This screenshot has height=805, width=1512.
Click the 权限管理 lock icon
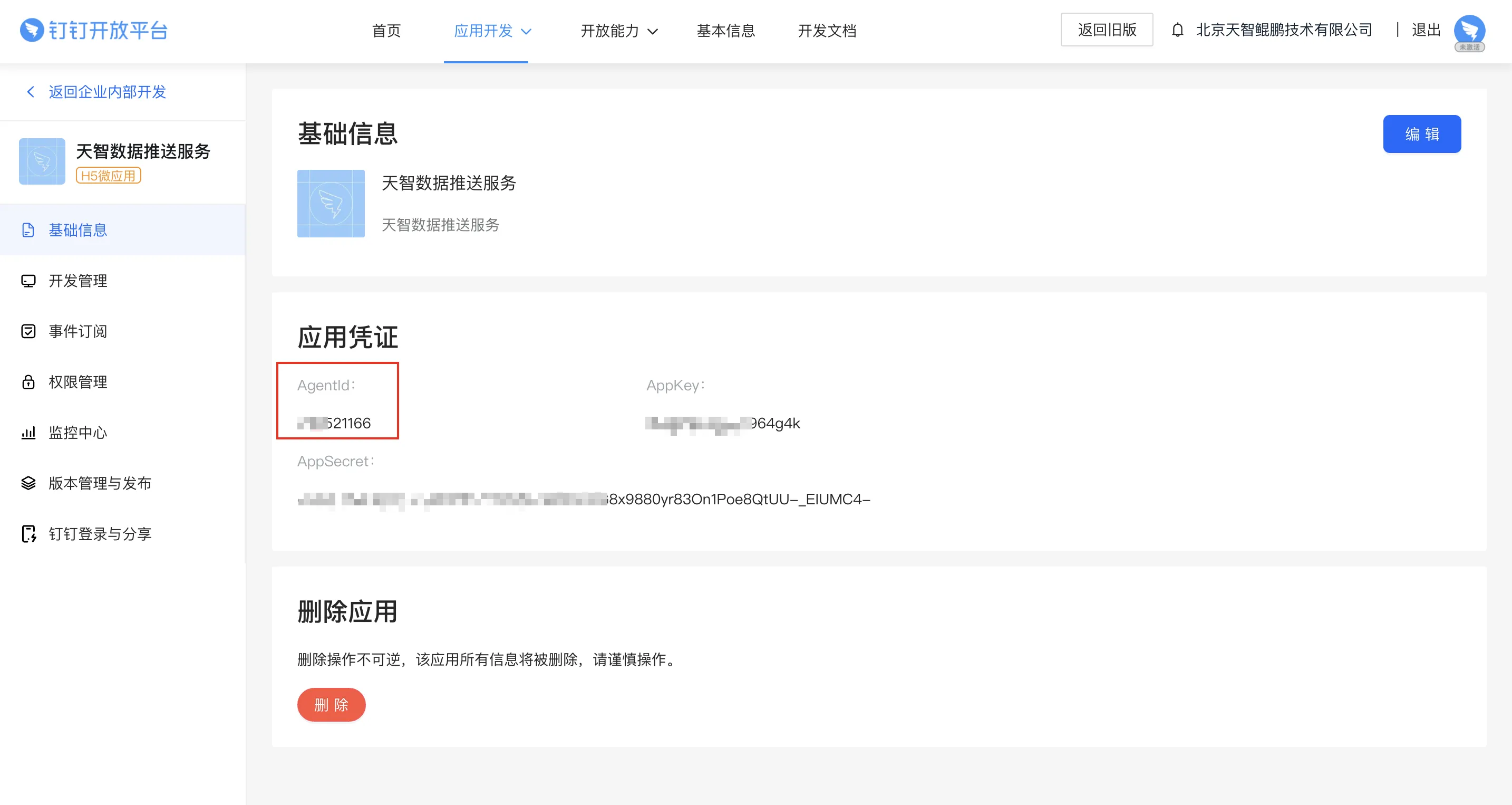(x=28, y=382)
